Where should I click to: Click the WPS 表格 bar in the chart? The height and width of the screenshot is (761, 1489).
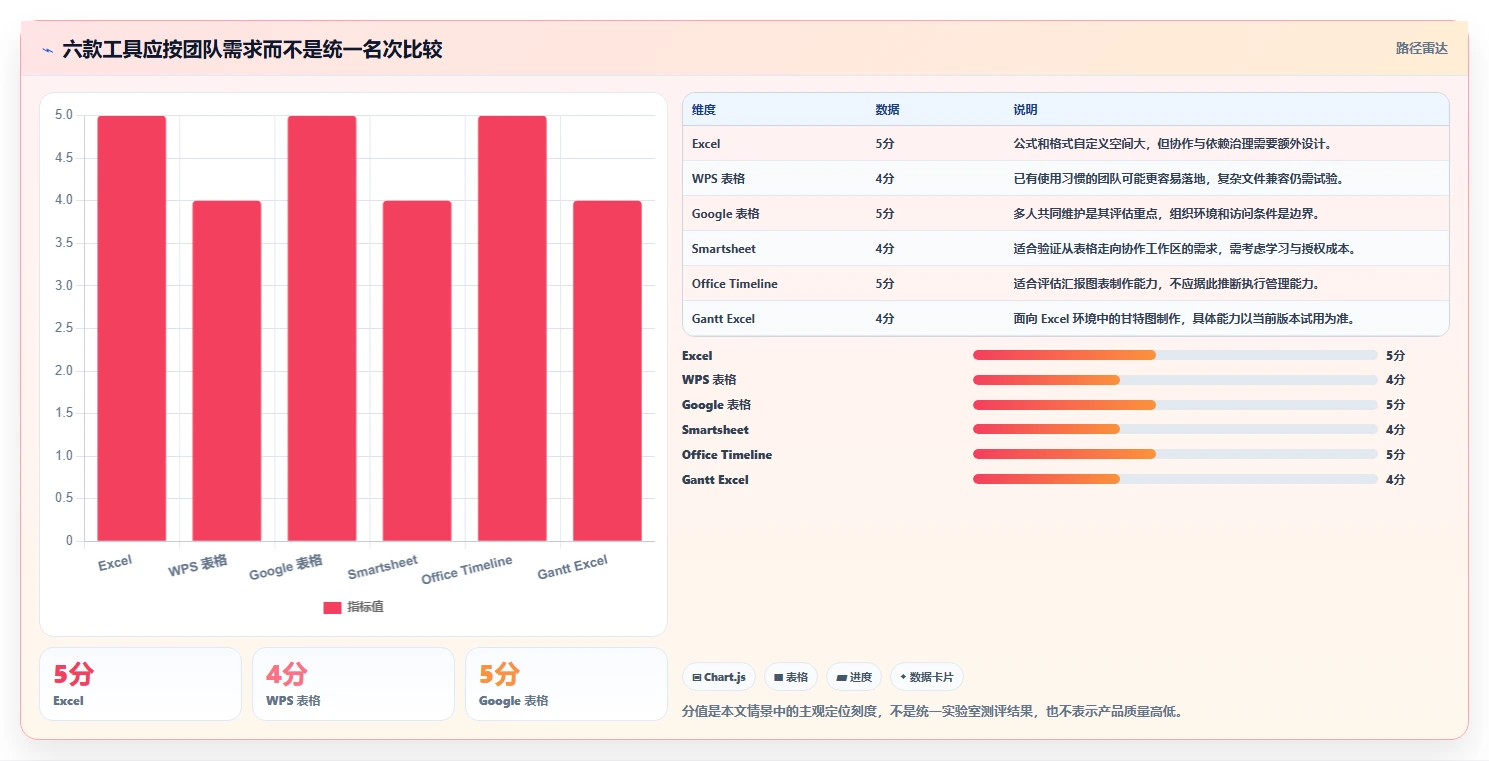[227, 371]
